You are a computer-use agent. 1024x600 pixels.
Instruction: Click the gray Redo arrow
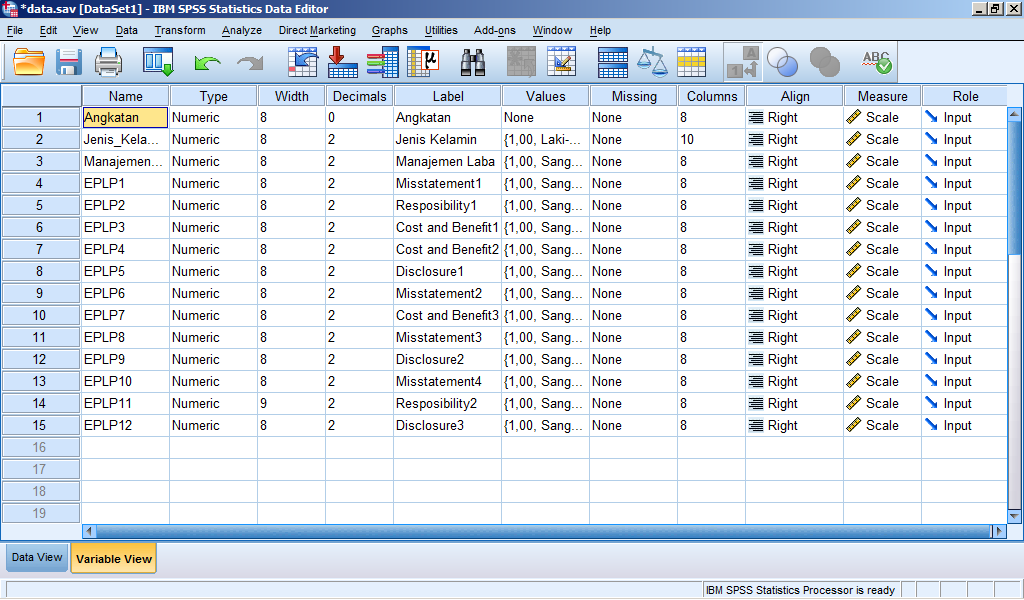250,63
